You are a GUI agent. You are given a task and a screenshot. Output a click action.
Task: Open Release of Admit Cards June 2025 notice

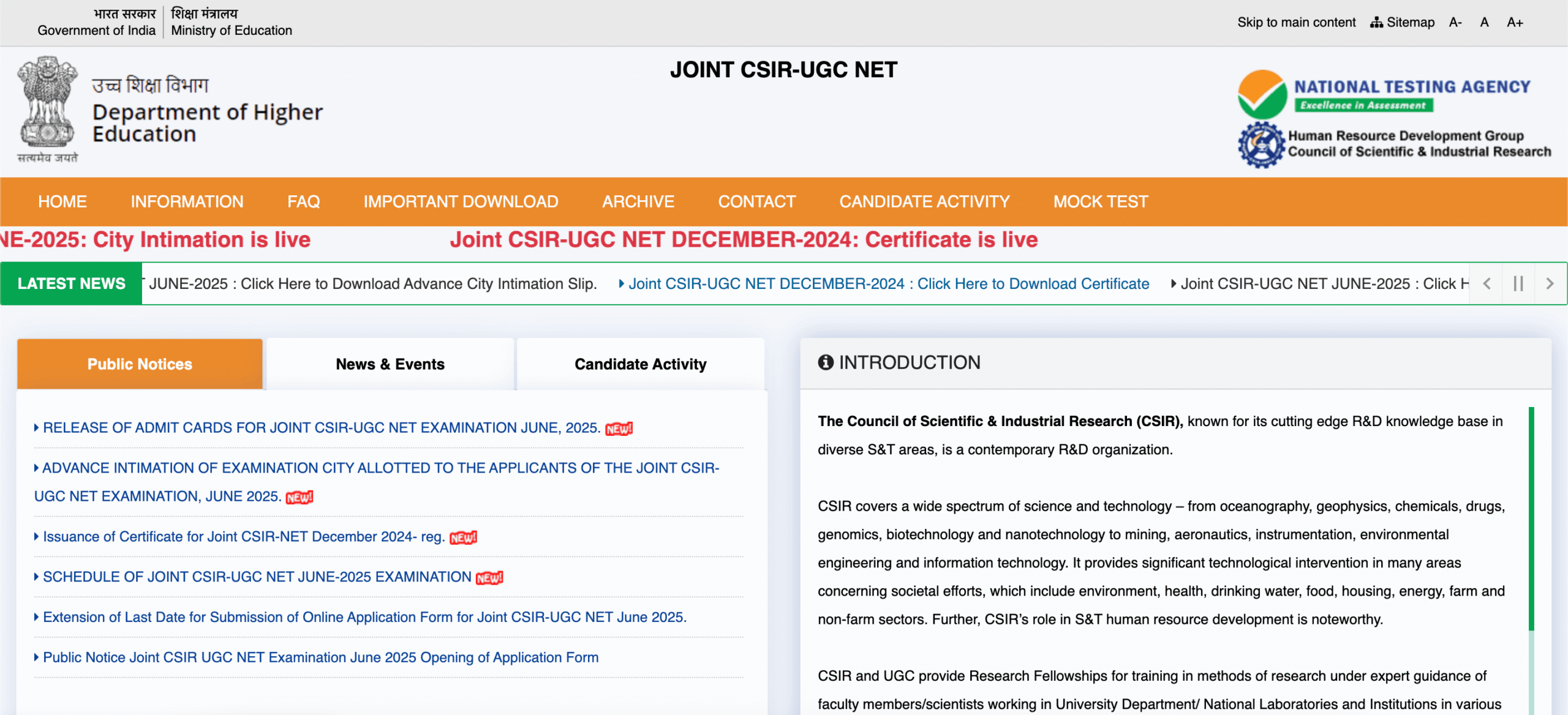pos(322,428)
